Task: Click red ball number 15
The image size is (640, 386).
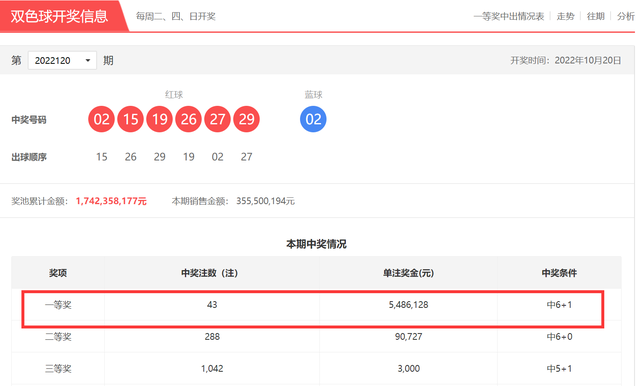Action: pos(131,119)
